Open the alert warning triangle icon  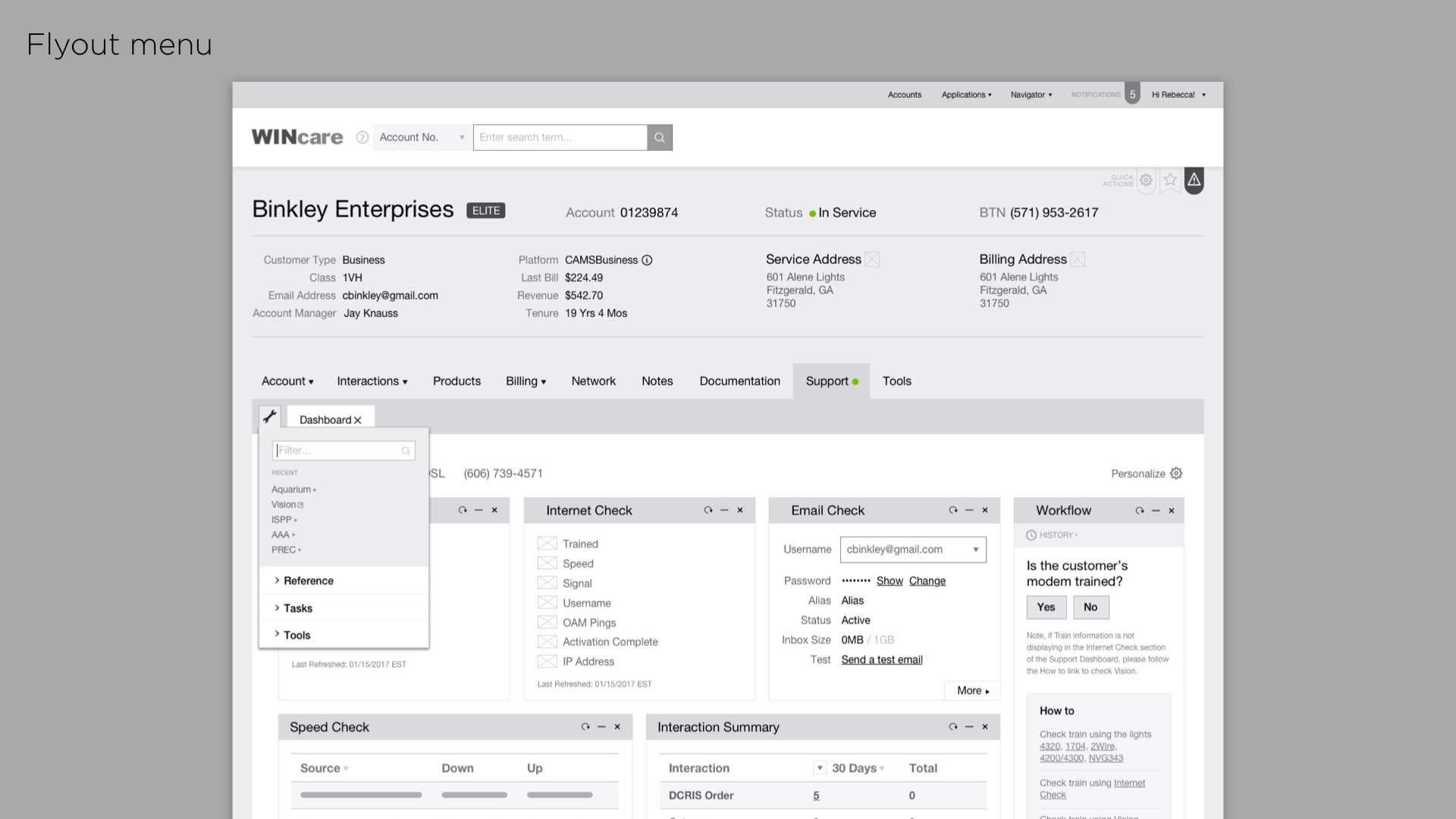pos(1194,180)
